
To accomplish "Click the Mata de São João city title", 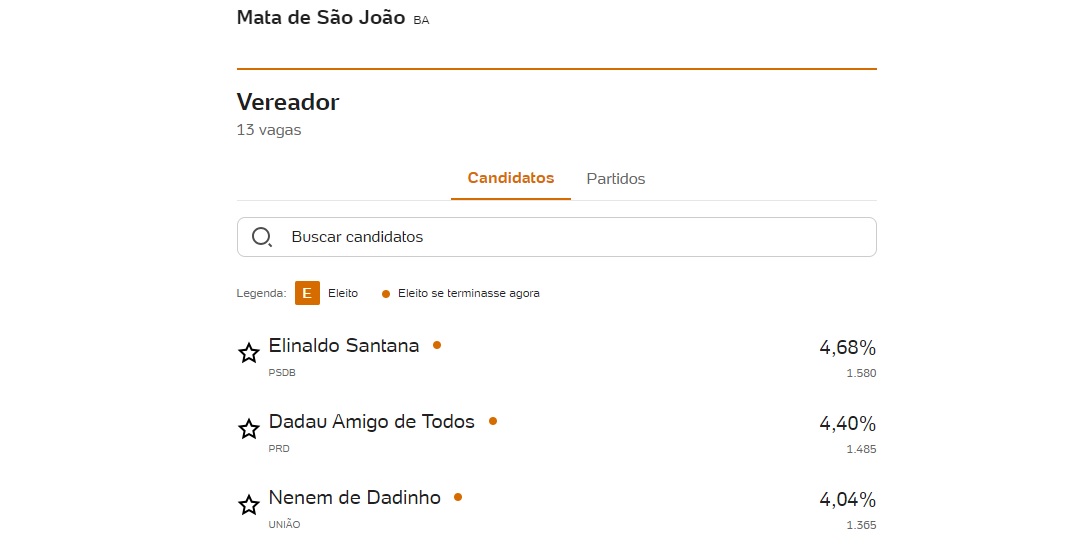I will click(x=321, y=17).
